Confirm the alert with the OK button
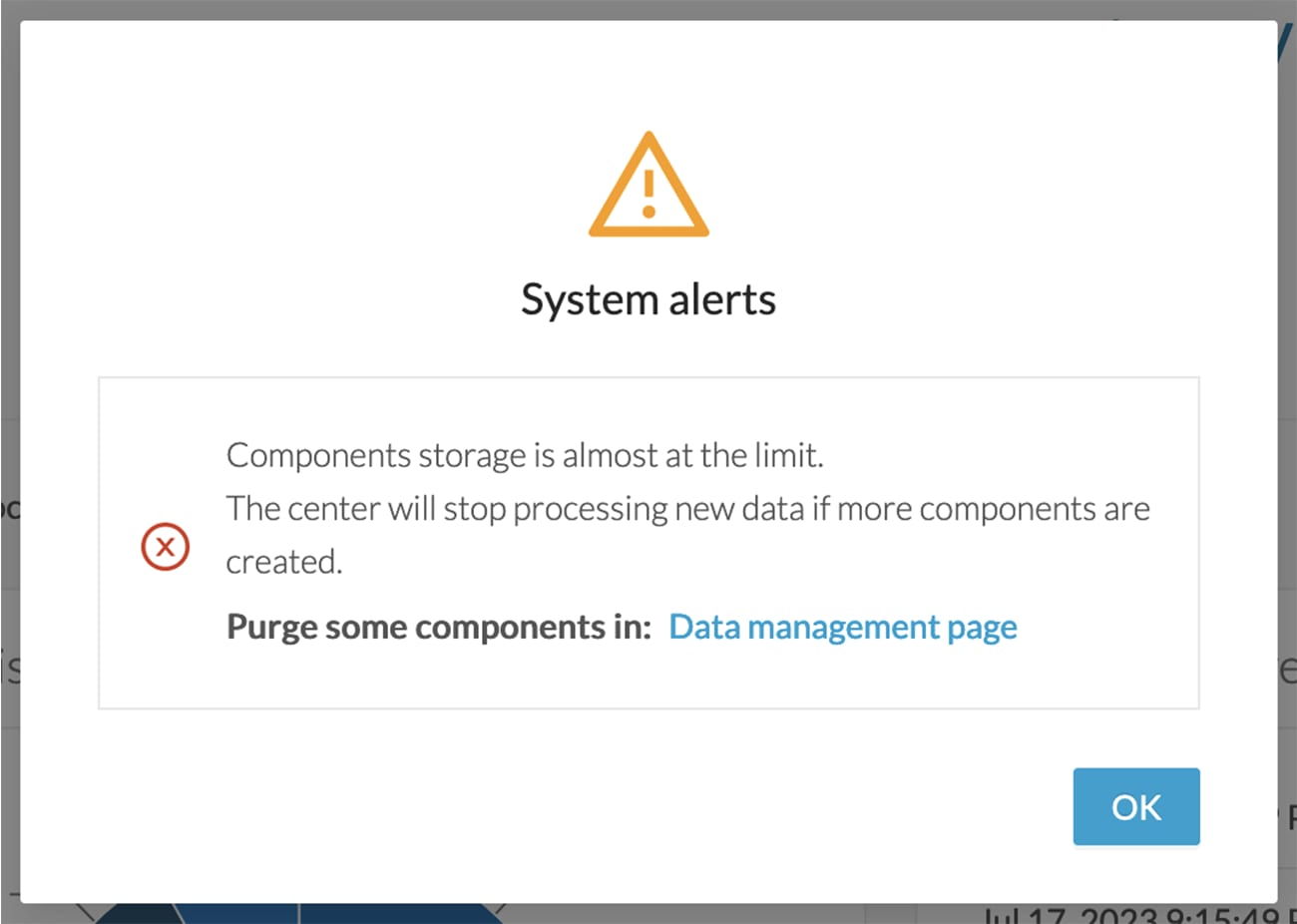1297x924 pixels. (x=1136, y=806)
